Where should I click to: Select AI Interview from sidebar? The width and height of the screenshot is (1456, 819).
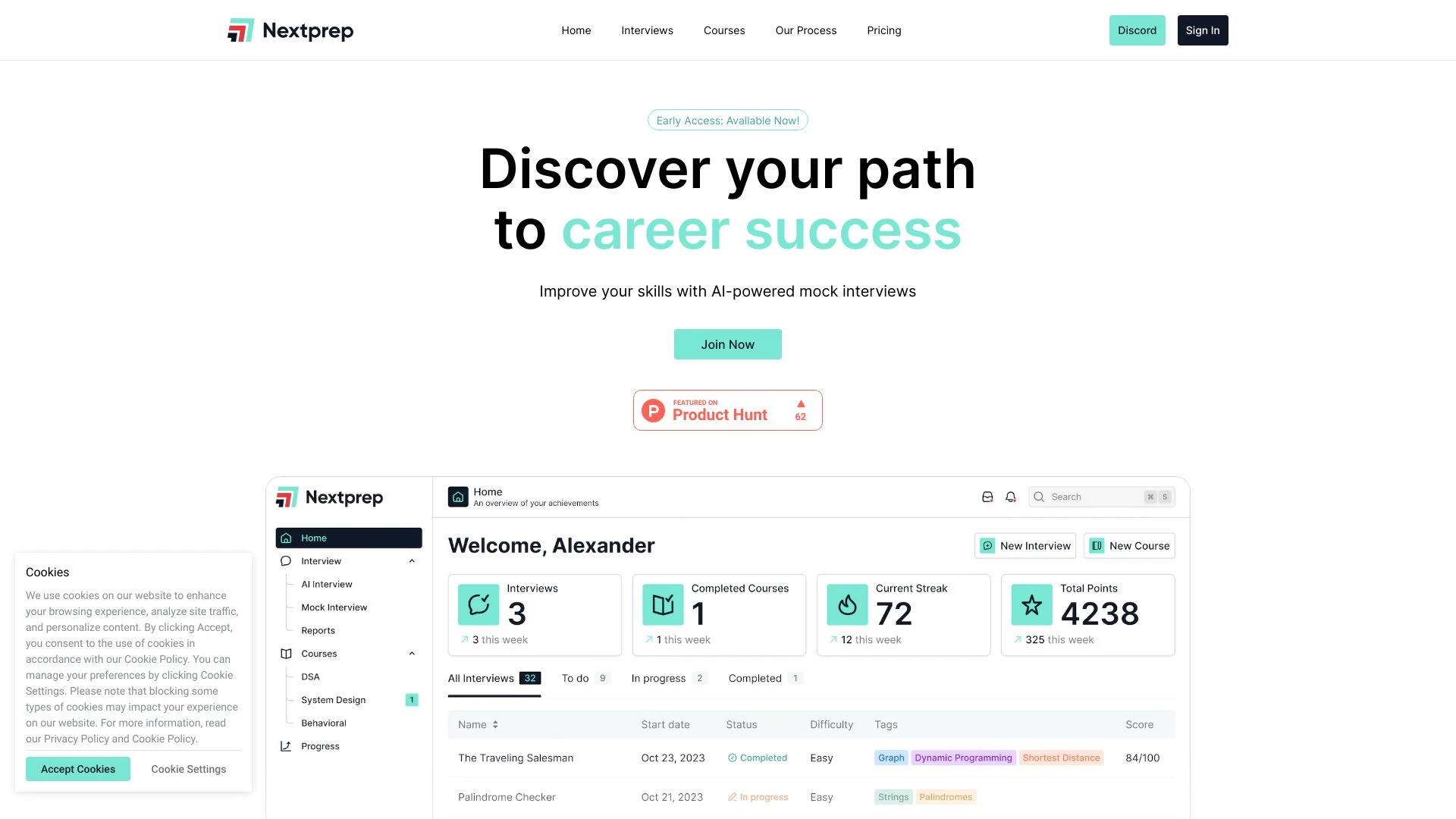(x=326, y=584)
